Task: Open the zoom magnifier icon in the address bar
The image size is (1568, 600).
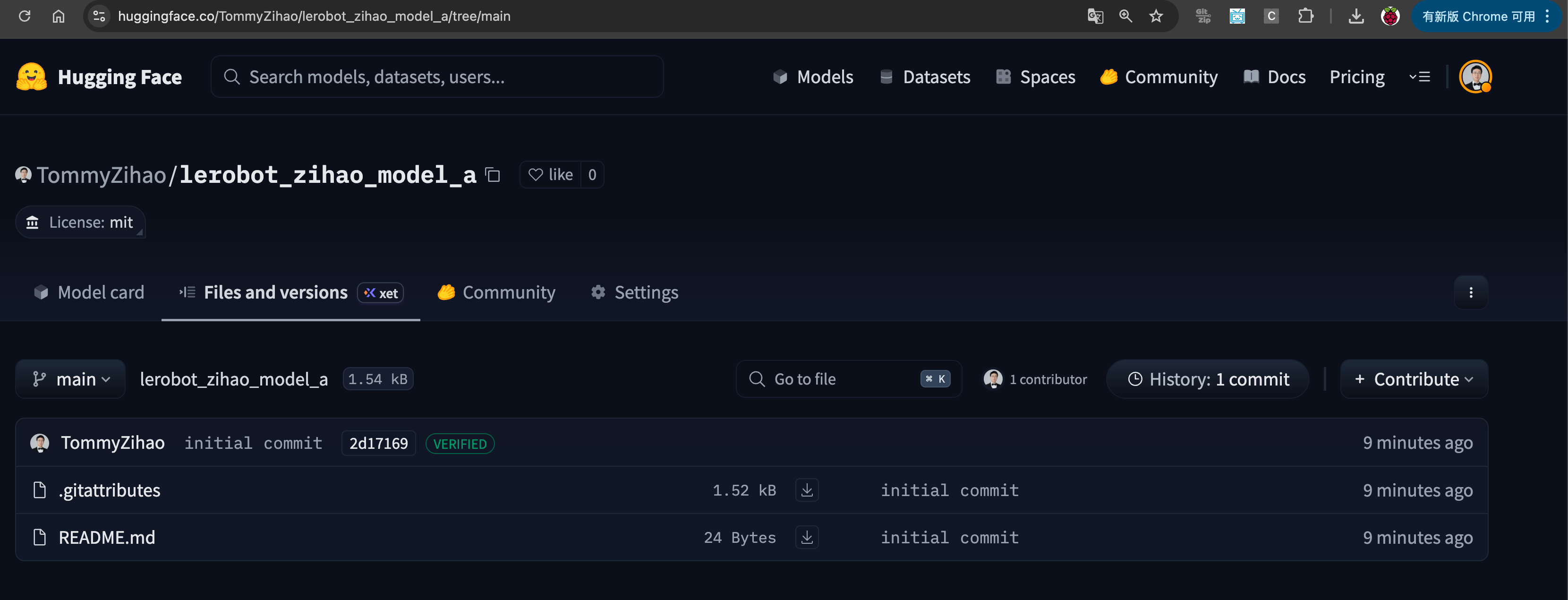Action: coord(1125,17)
